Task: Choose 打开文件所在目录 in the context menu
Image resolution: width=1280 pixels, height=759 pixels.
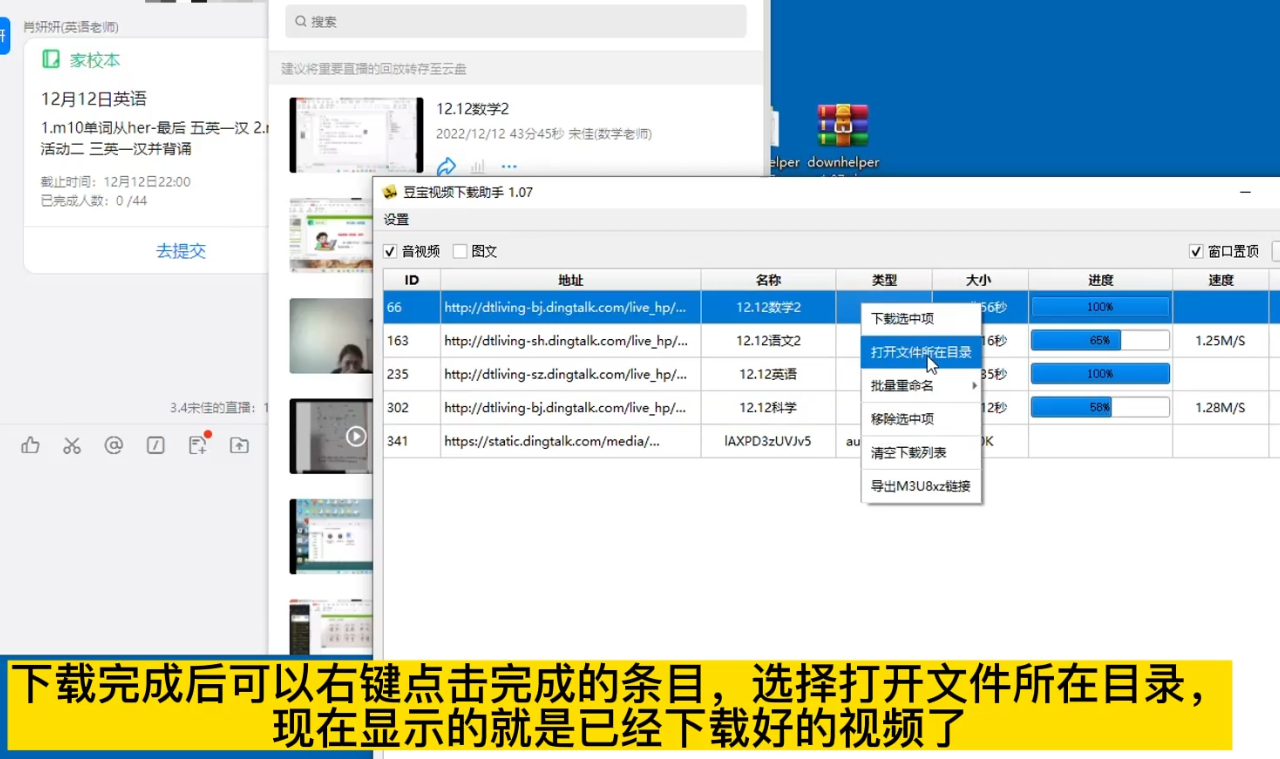Action: 921,352
